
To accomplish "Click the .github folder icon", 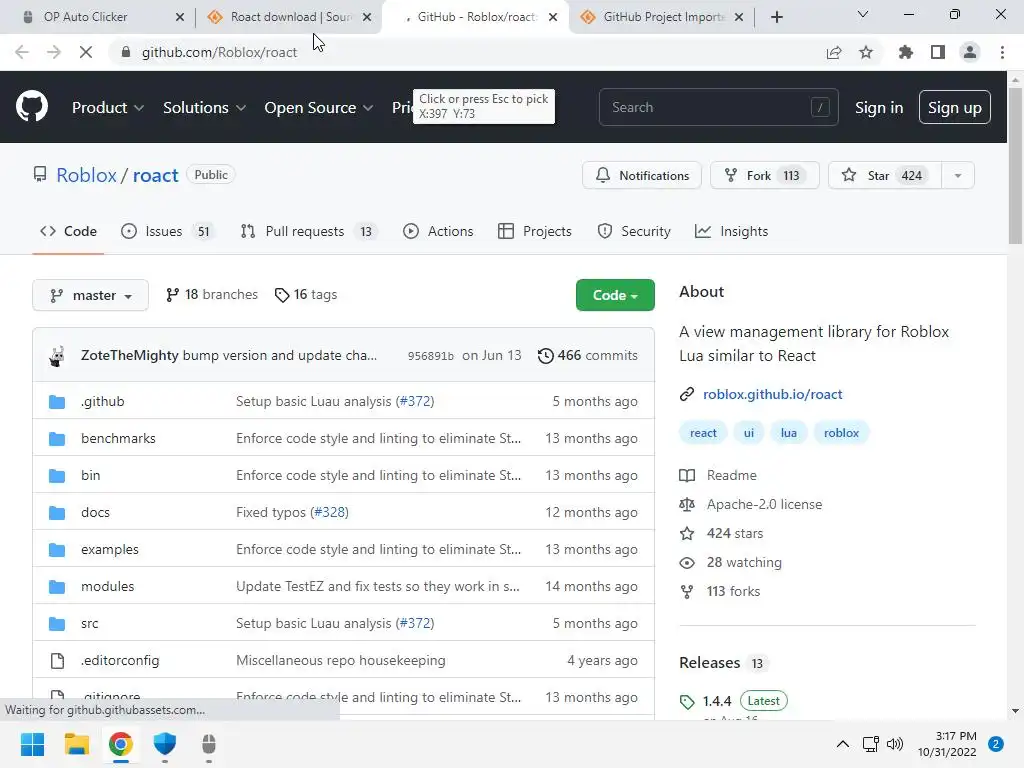I will click(x=57, y=402).
